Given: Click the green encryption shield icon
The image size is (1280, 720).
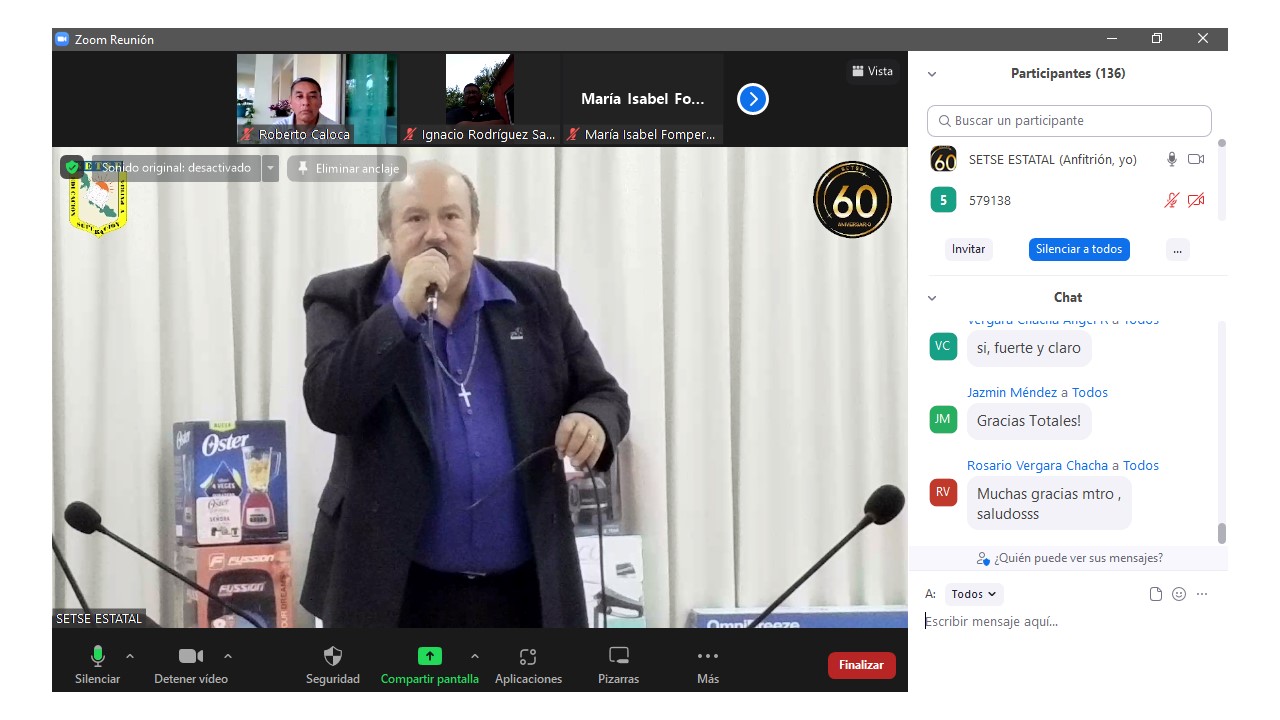Looking at the screenshot, I should click(72, 168).
